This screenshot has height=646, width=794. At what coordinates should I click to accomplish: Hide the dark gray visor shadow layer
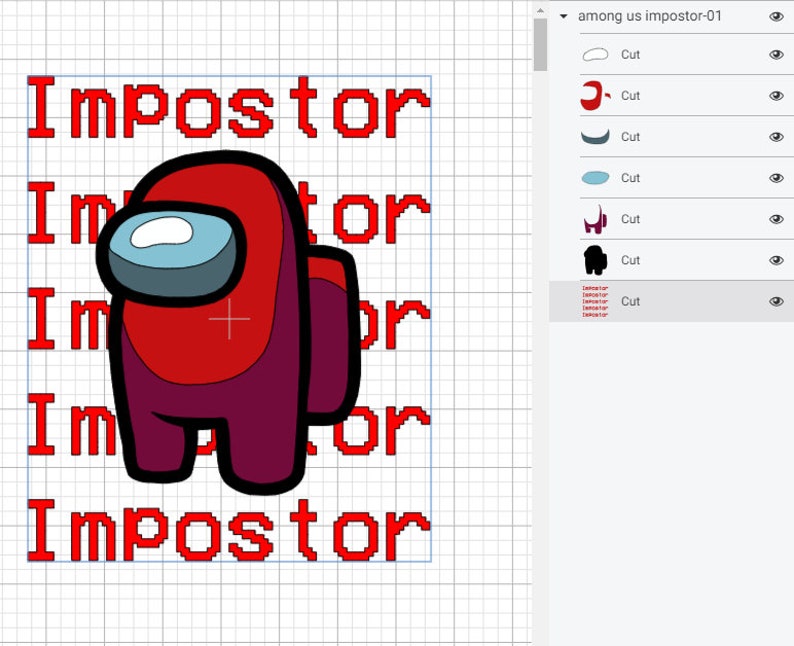point(776,137)
